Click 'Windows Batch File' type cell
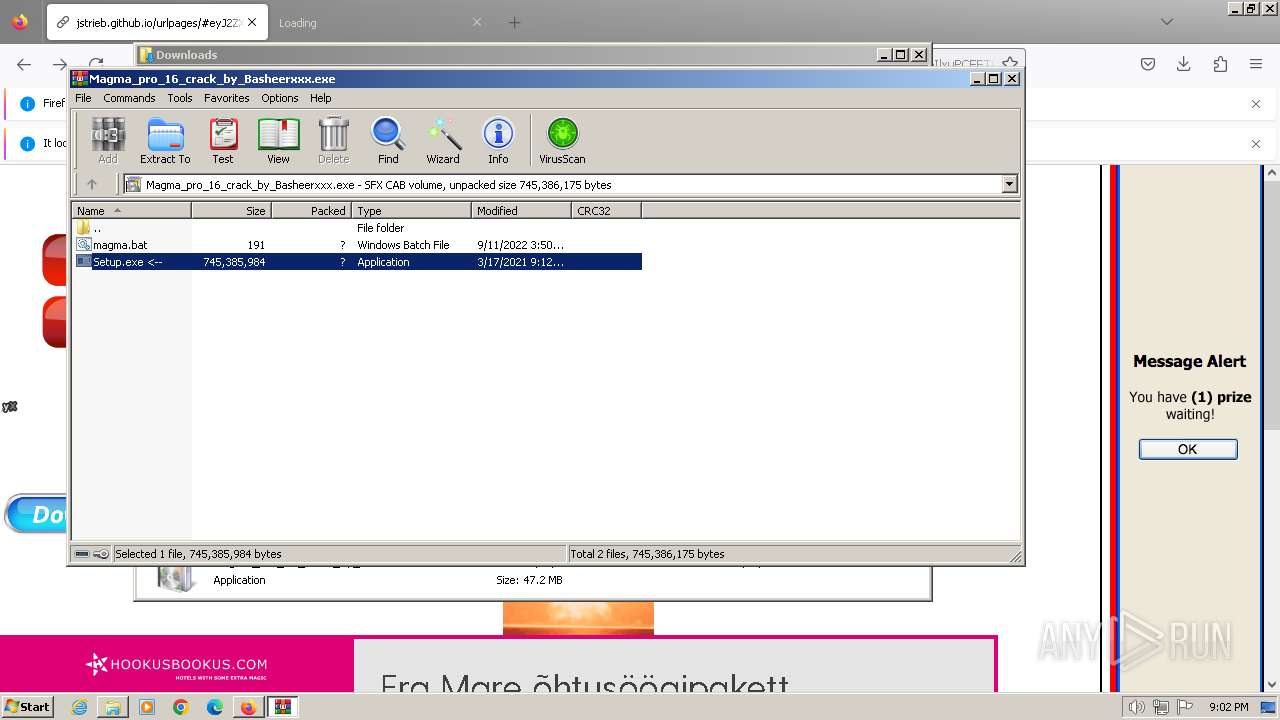 (x=403, y=245)
